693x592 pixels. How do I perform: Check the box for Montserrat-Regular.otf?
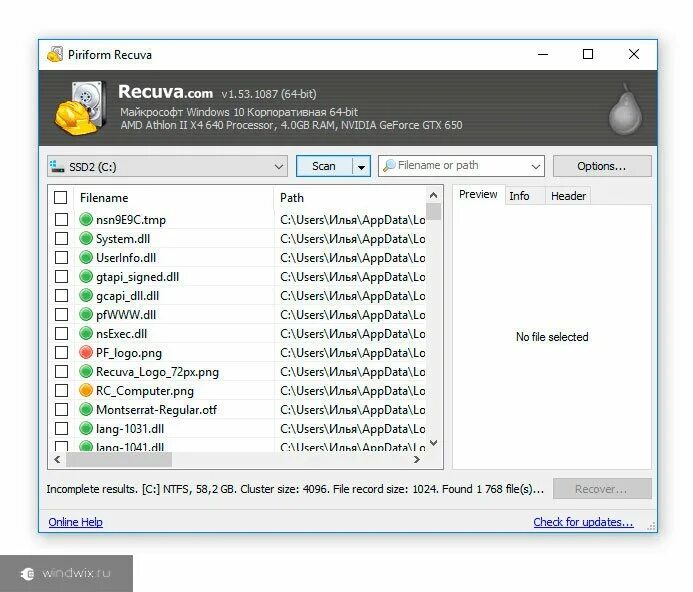[x=61, y=409]
